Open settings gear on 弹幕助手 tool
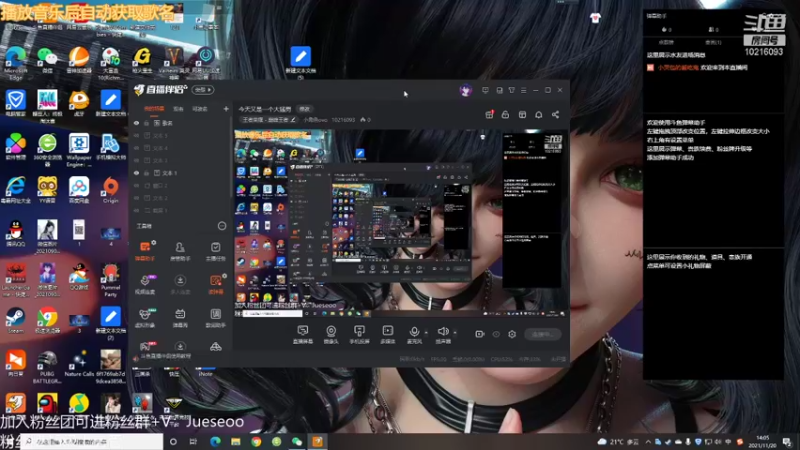This screenshot has height=450, width=800. click(154, 242)
